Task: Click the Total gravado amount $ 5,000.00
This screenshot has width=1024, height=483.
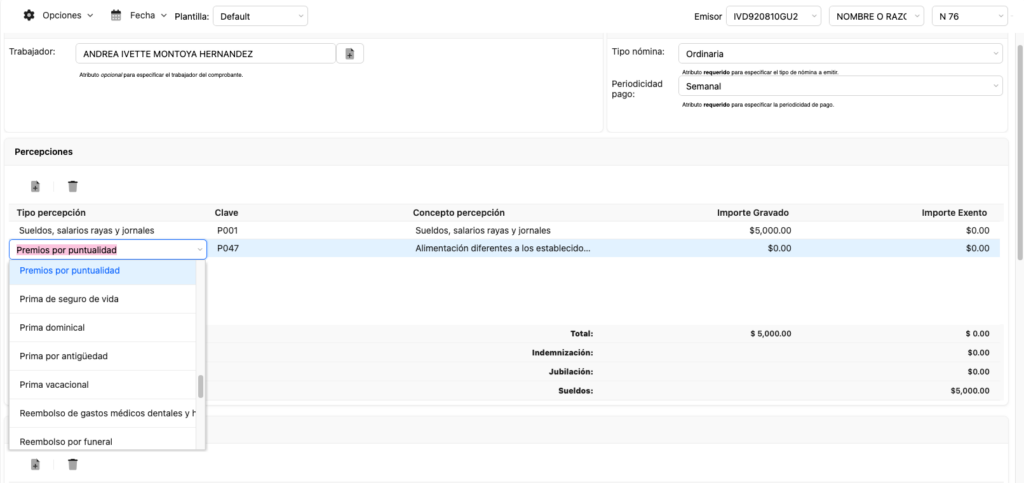Action: coord(771,334)
